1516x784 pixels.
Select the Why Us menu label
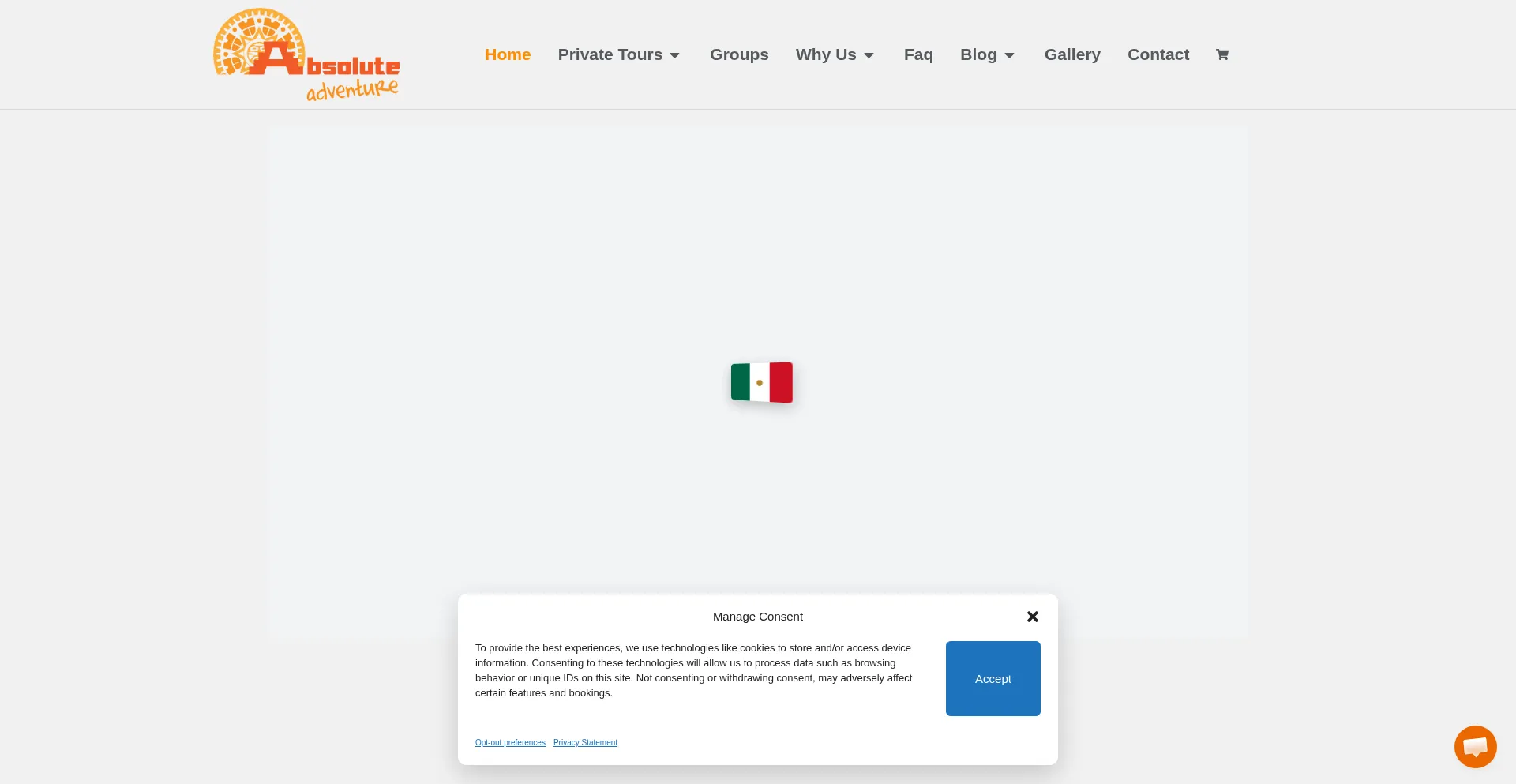826,54
